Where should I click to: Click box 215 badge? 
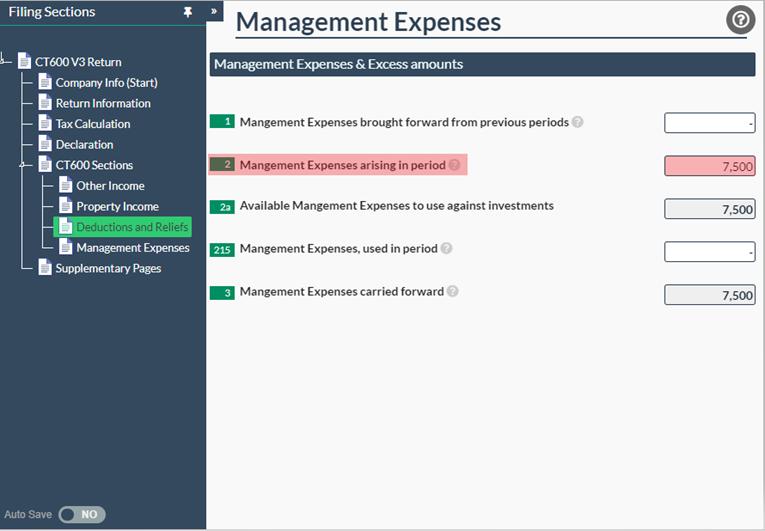tap(222, 250)
